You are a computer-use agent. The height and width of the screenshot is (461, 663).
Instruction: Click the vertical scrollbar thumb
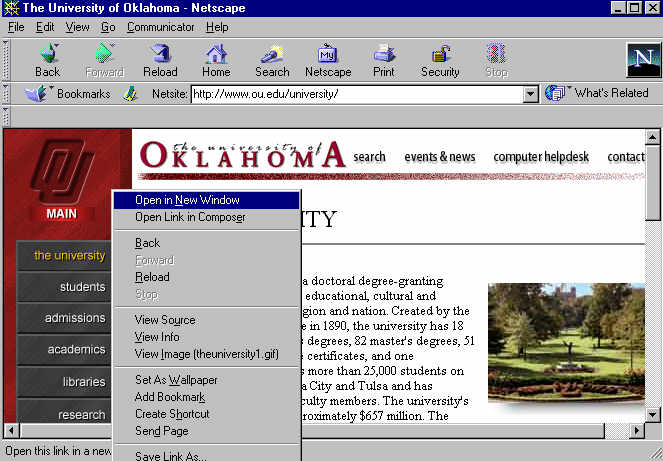[x=652, y=183]
